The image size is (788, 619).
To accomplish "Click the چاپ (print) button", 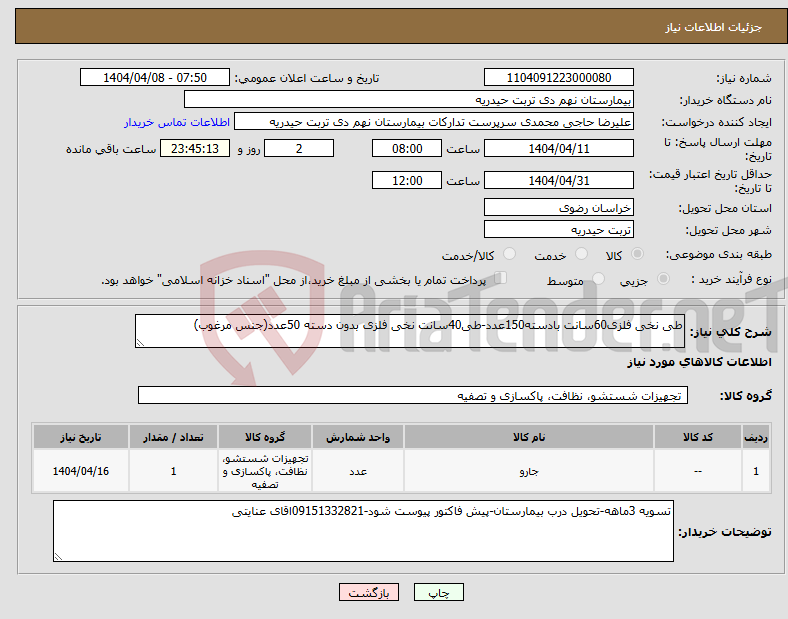I will tap(438, 592).
